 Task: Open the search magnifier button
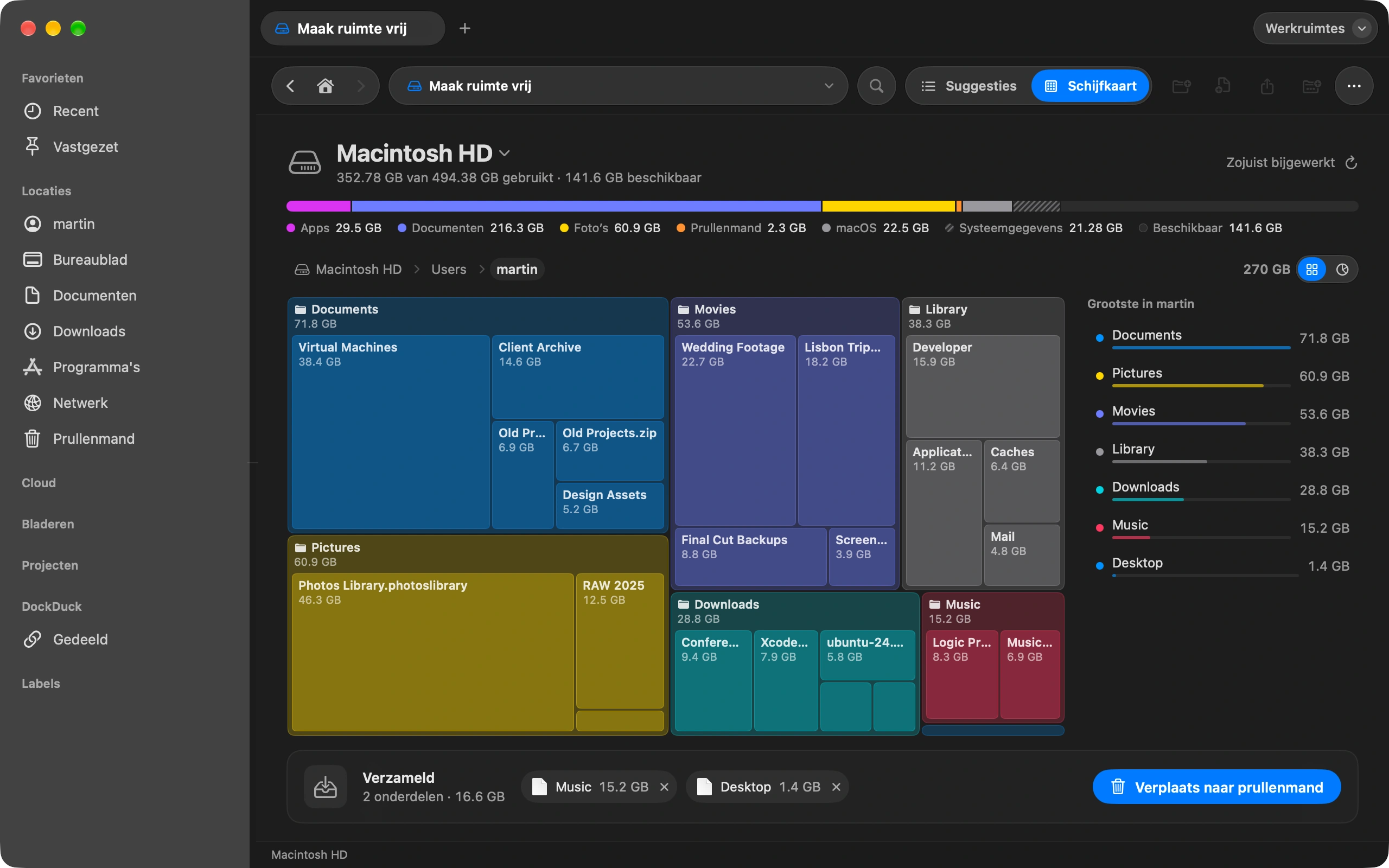pos(876,86)
